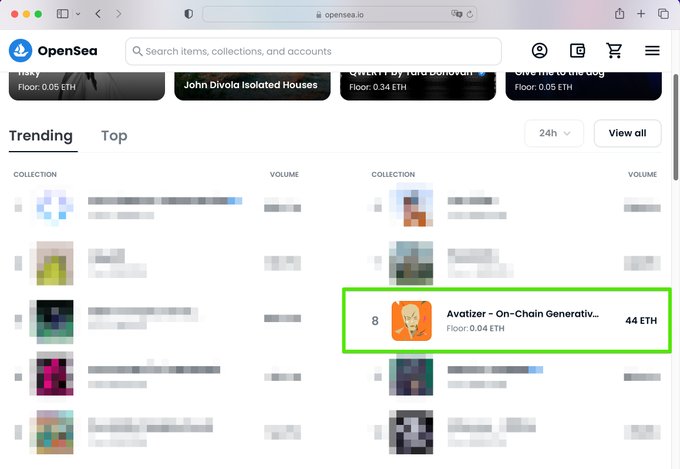Open John Divola Isolated Houses card

pyautogui.click(x=252, y=86)
